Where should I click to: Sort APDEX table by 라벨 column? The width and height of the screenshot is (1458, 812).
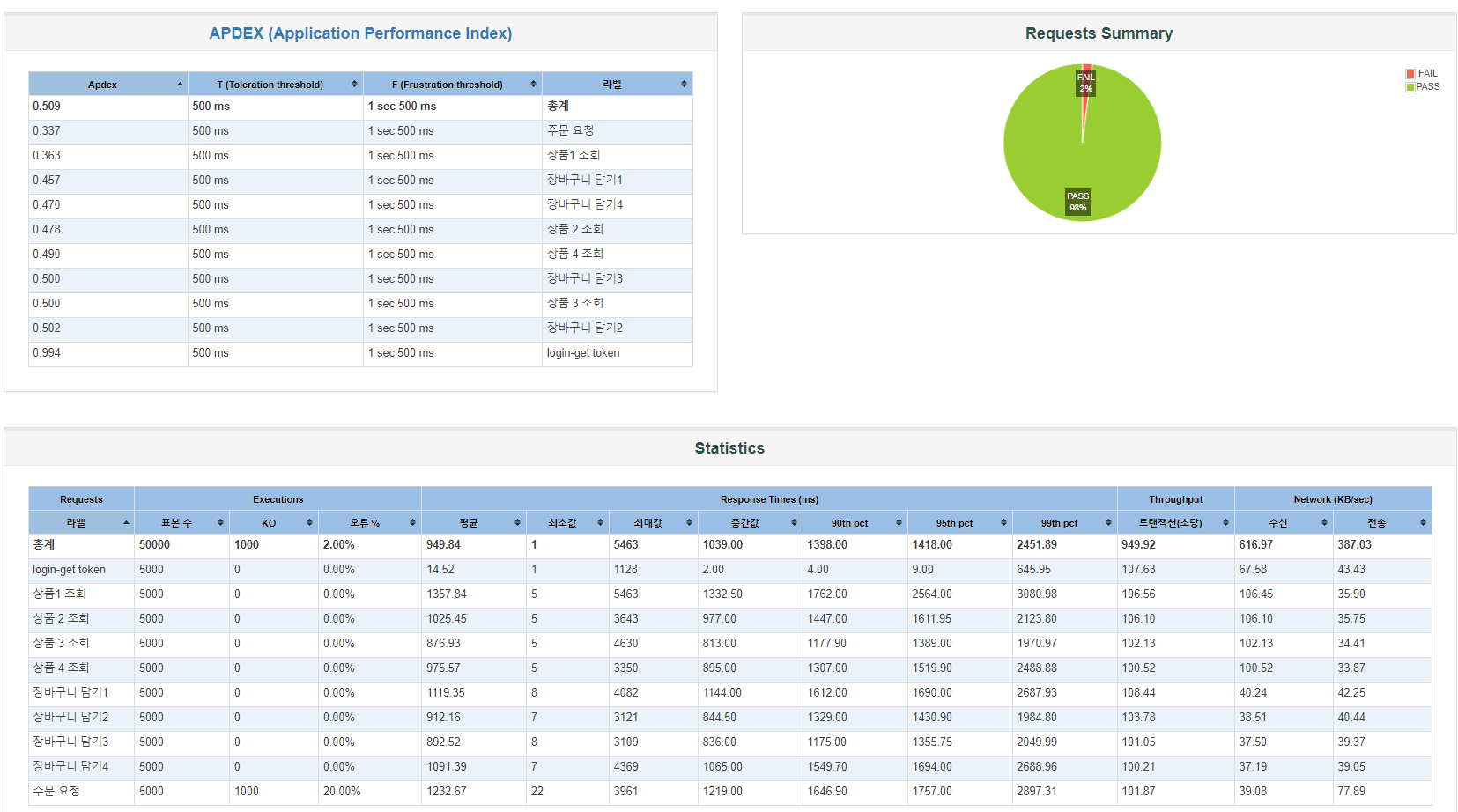pyautogui.click(x=617, y=85)
